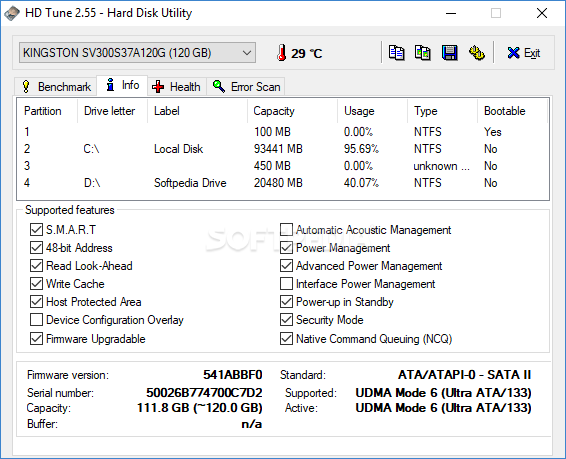
Task: Click the Bootable column header
Action: pos(513,111)
